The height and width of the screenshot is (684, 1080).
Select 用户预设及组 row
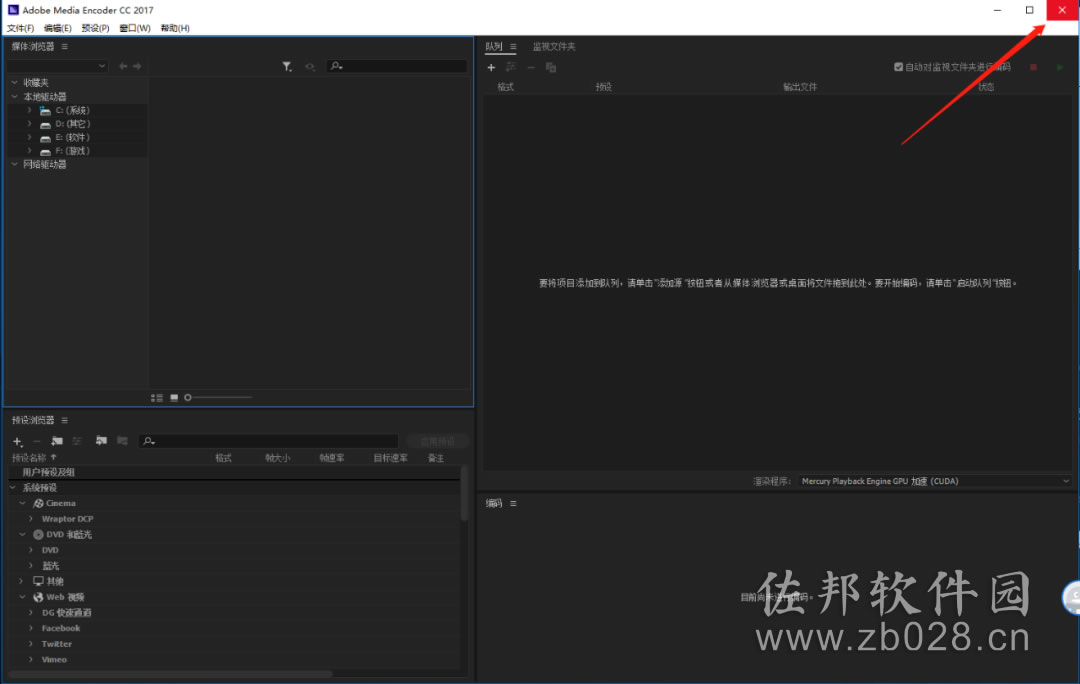click(234, 473)
